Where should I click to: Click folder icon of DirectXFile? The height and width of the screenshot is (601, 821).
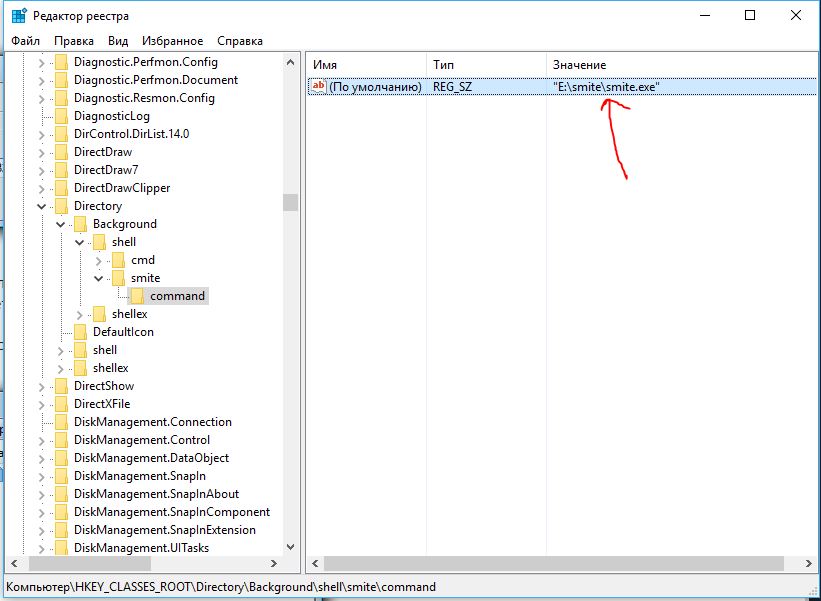tap(62, 404)
